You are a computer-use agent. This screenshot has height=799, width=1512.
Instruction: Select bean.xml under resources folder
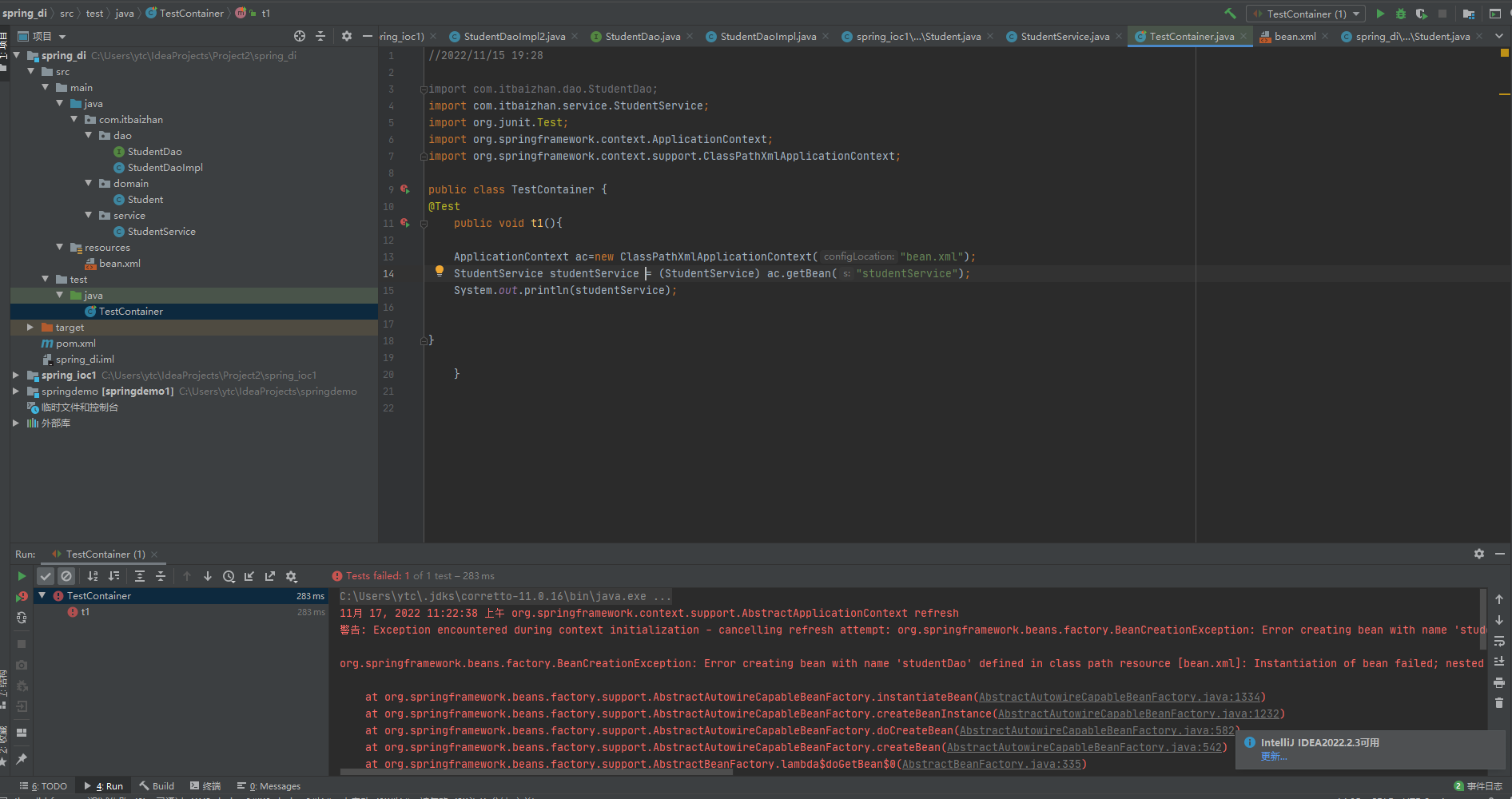coord(119,263)
